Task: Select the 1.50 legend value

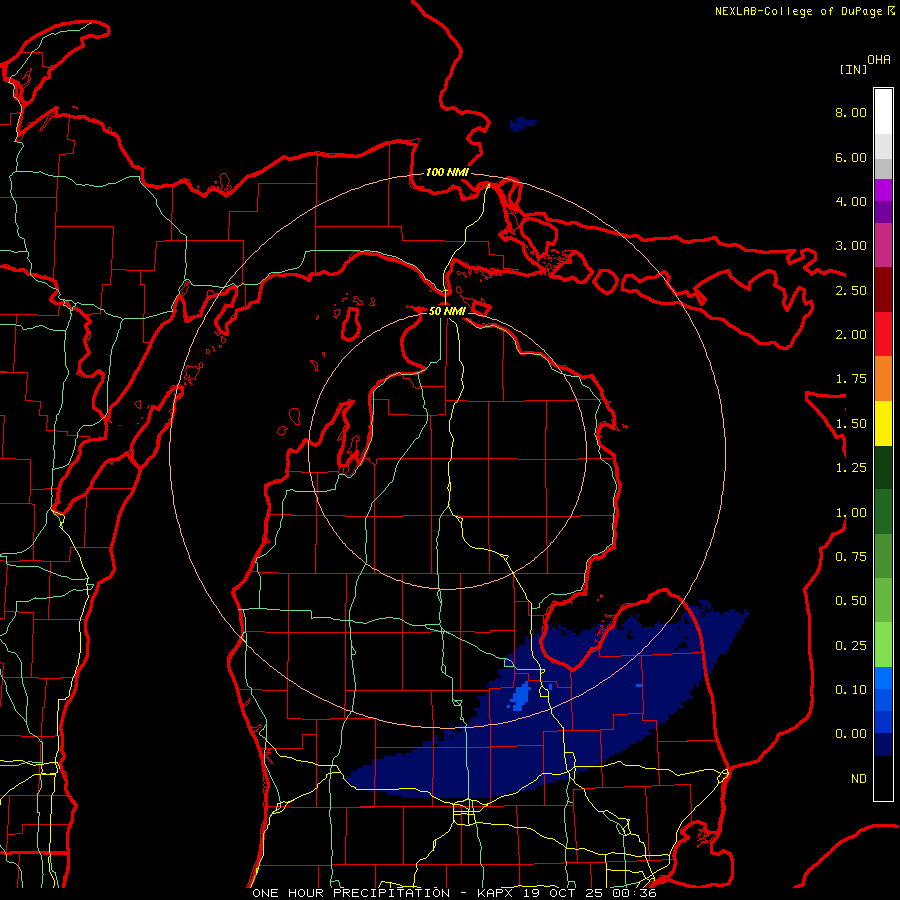Action: pyautogui.click(x=851, y=424)
